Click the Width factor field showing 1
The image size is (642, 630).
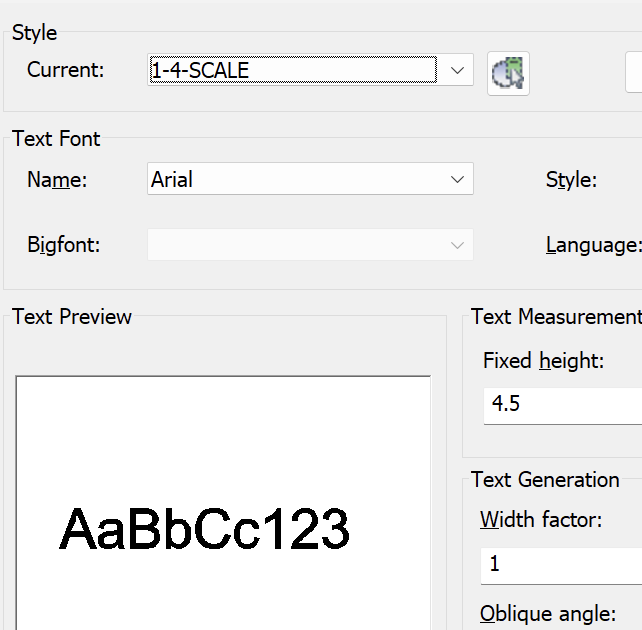tap(561, 565)
